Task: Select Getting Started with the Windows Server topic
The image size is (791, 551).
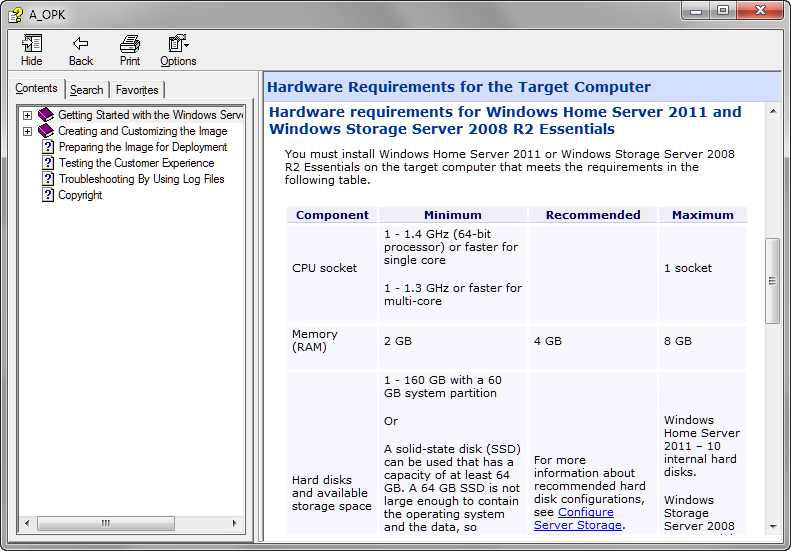Action: point(150,115)
